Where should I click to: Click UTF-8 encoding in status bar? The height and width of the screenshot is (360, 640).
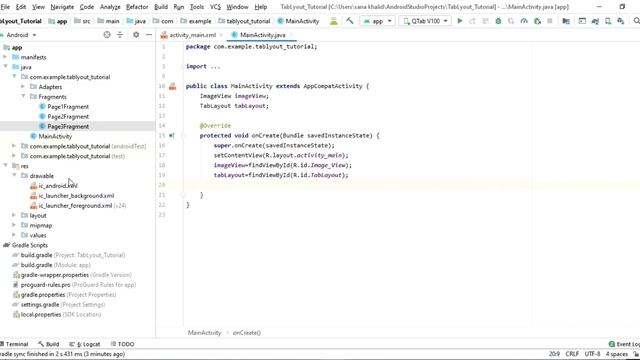592,354
